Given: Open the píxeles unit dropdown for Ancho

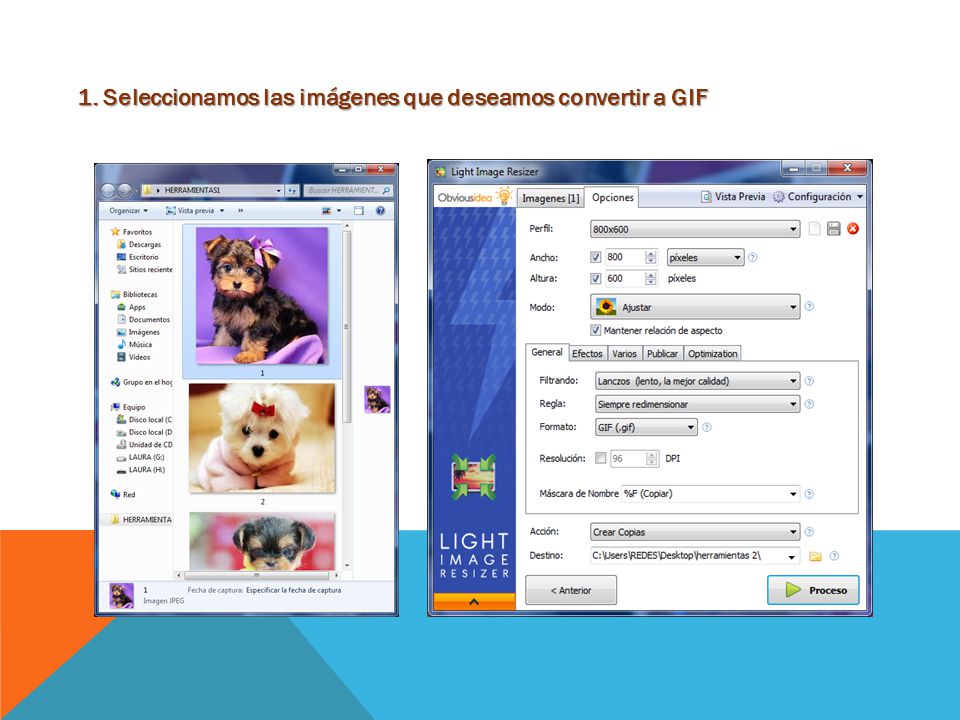Looking at the screenshot, I should pyautogui.click(x=705, y=258).
